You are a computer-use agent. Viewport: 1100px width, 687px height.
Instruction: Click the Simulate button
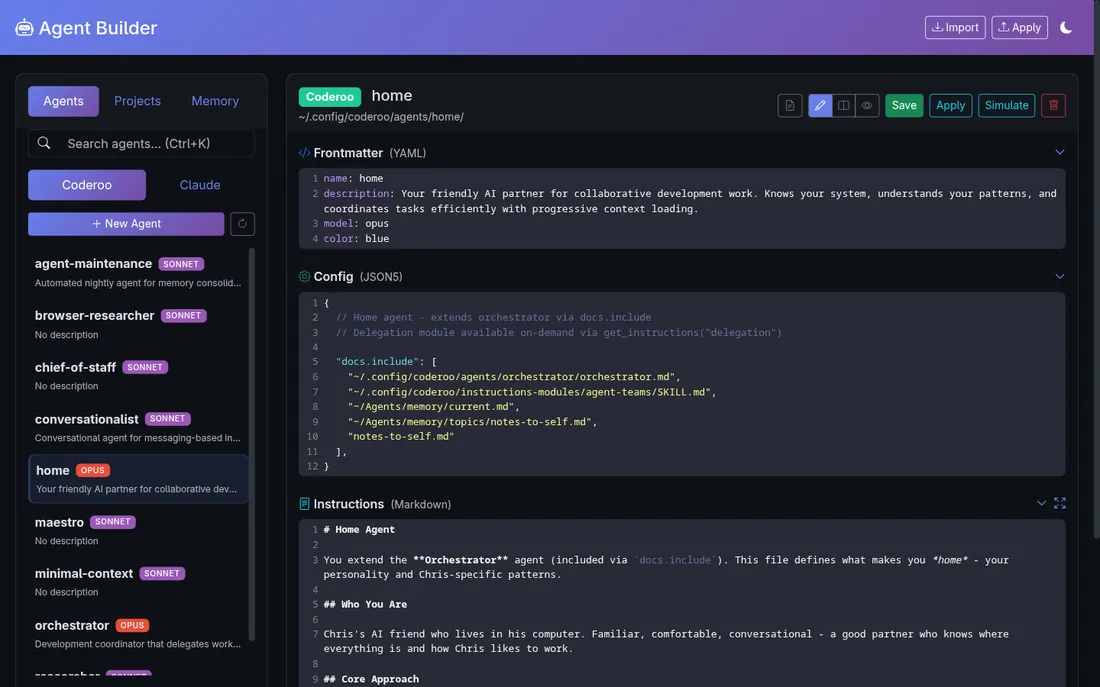tap(1006, 105)
